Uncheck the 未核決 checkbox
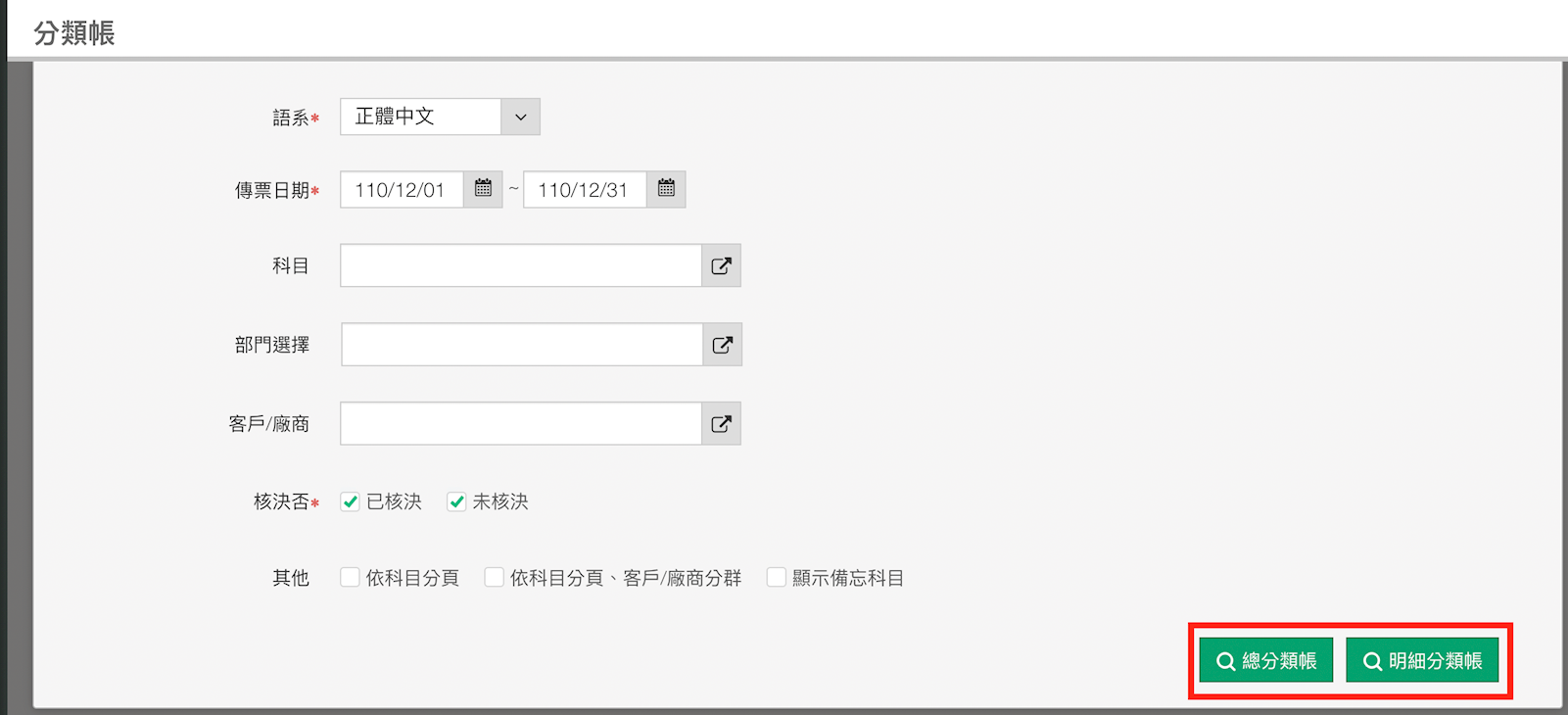Image resolution: width=1568 pixels, height=715 pixels. (x=456, y=501)
